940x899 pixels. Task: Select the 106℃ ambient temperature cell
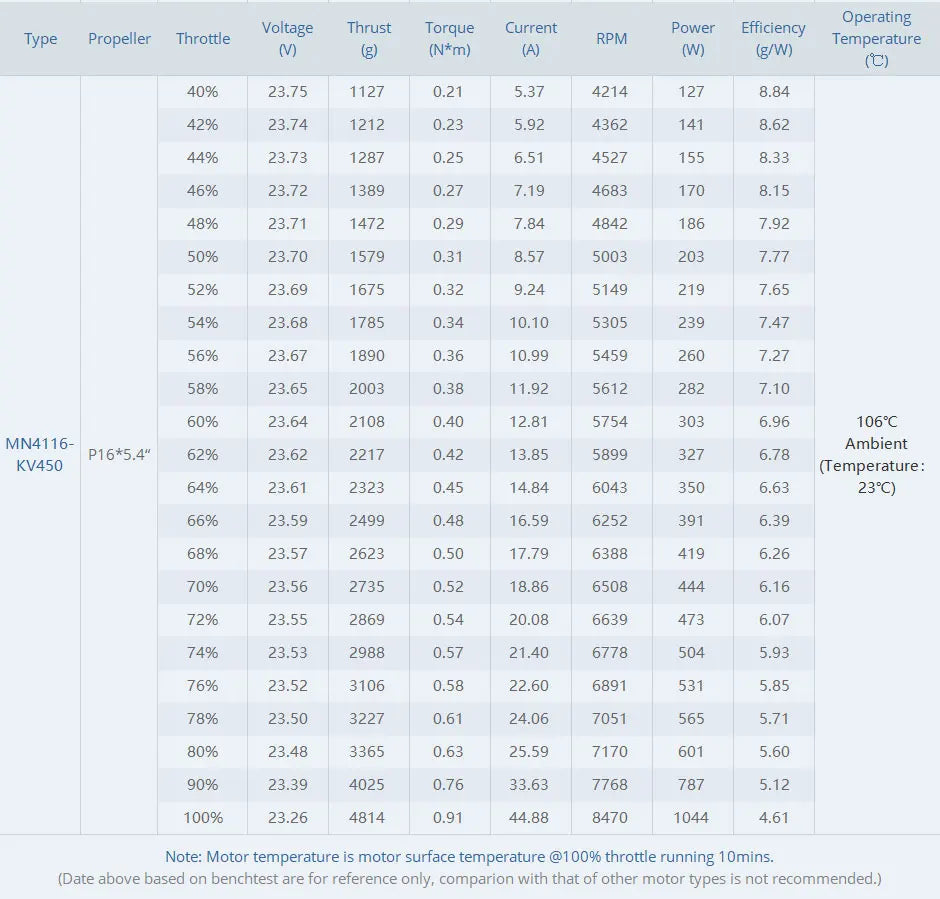[876, 455]
